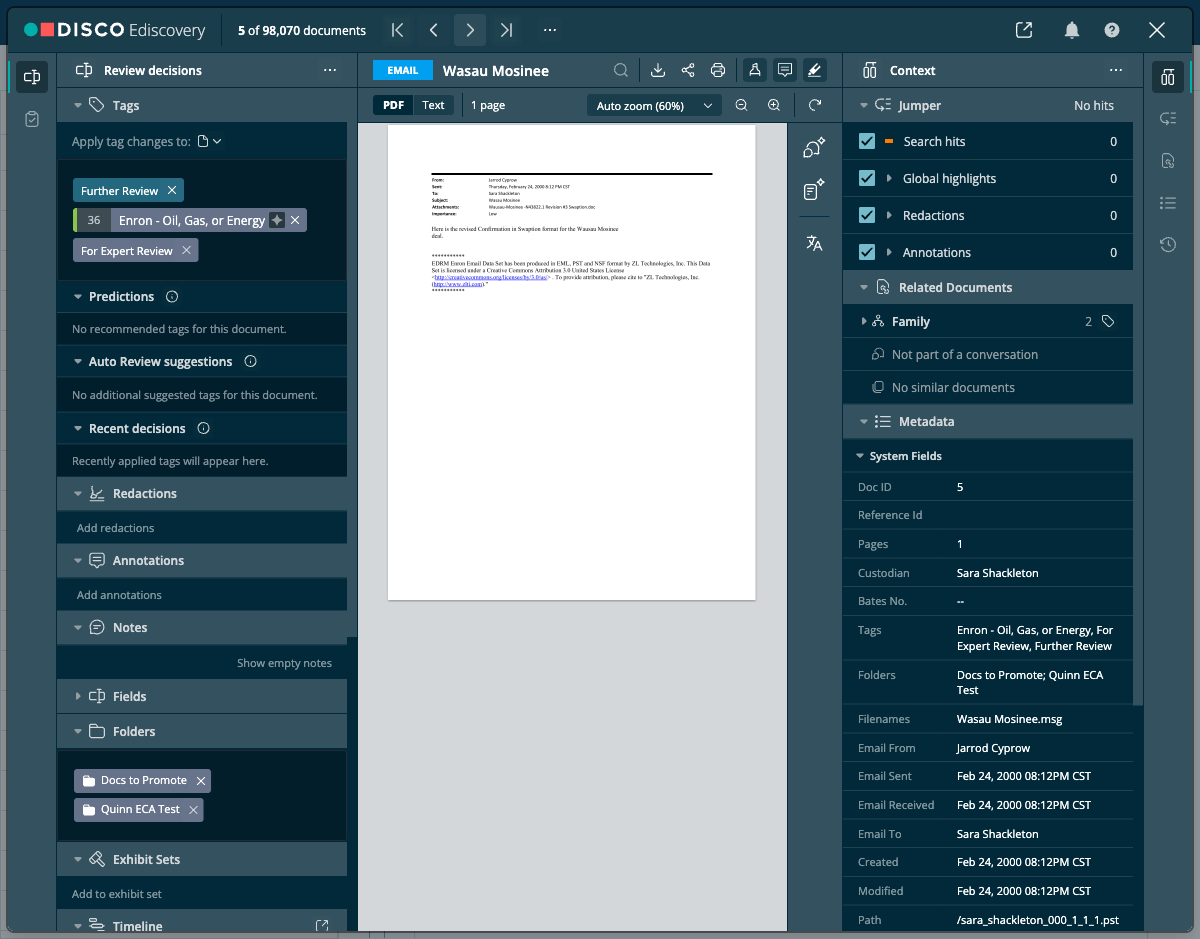1200x939 pixels.
Task: Print the document
Action: [x=718, y=70]
